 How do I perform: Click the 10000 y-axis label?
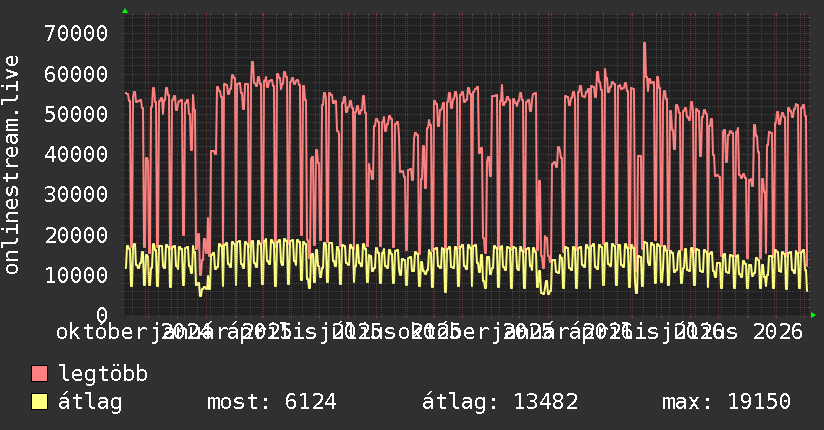[x=76, y=275]
